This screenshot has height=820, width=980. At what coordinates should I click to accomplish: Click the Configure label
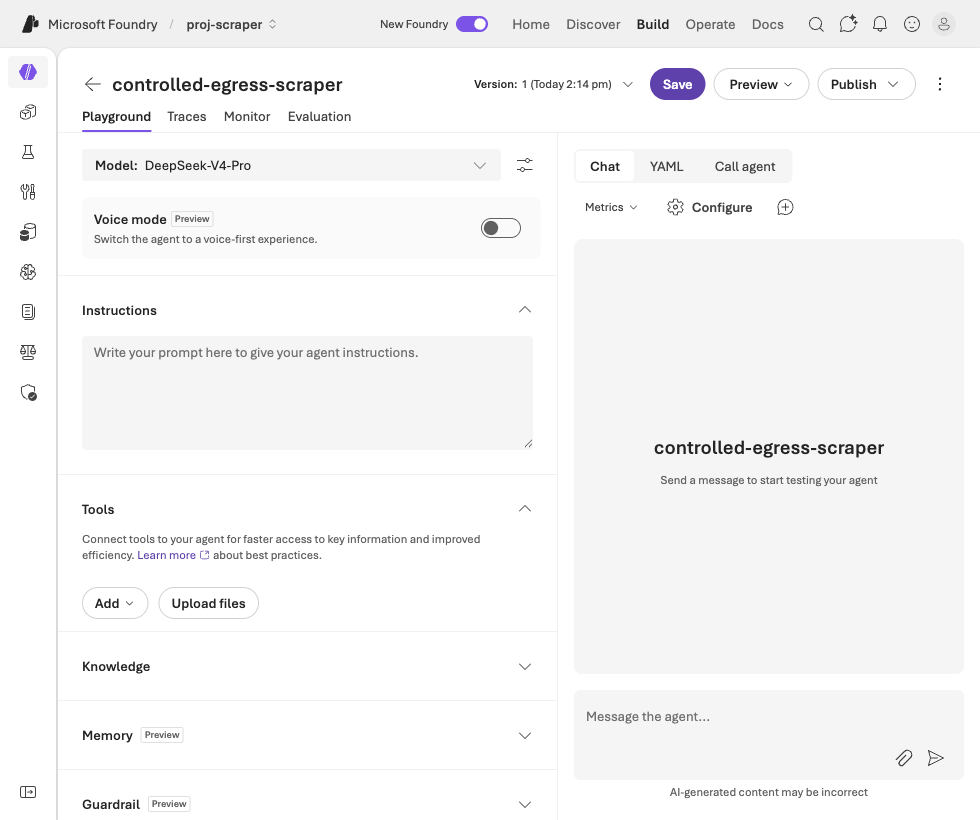coord(722,208)
